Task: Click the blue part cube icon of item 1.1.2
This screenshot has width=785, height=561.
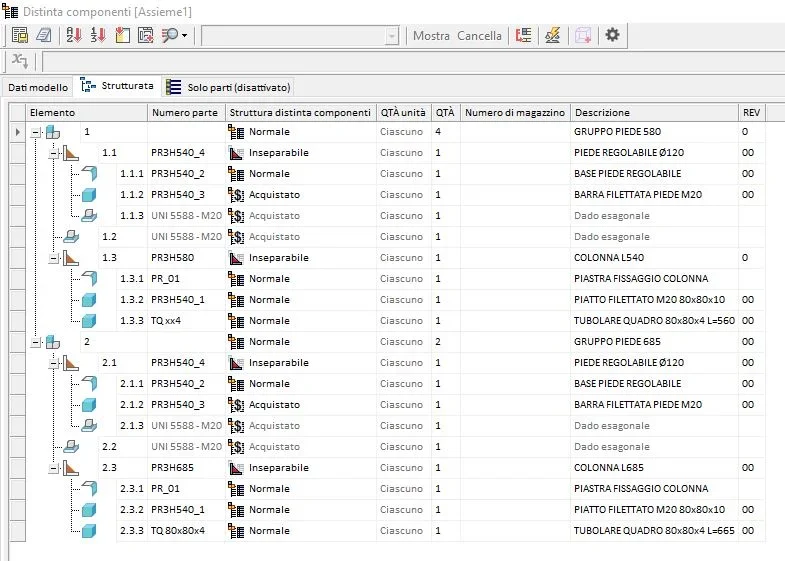Action: point(89,195)
